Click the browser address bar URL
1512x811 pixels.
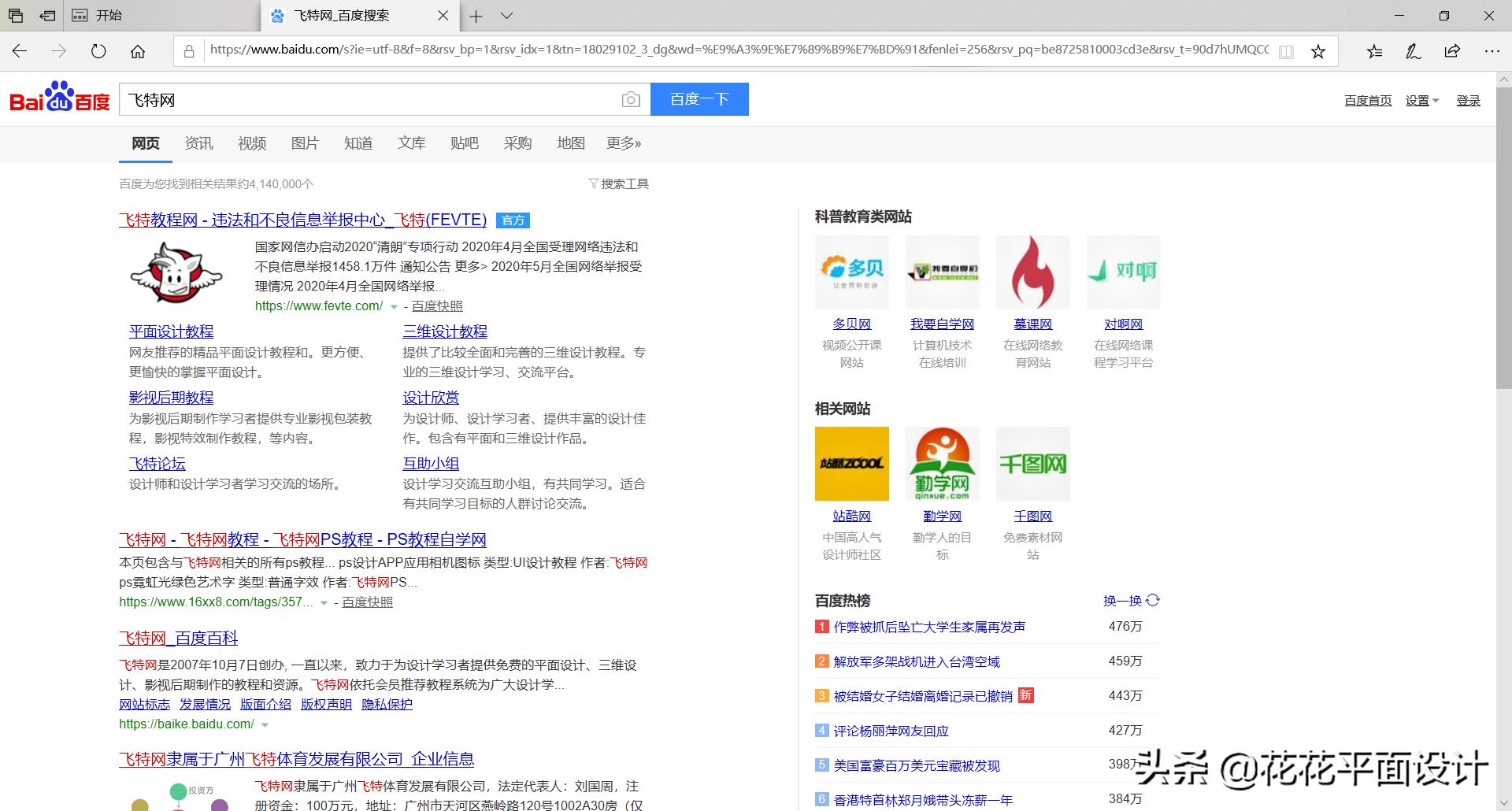(x=739, y=50)
